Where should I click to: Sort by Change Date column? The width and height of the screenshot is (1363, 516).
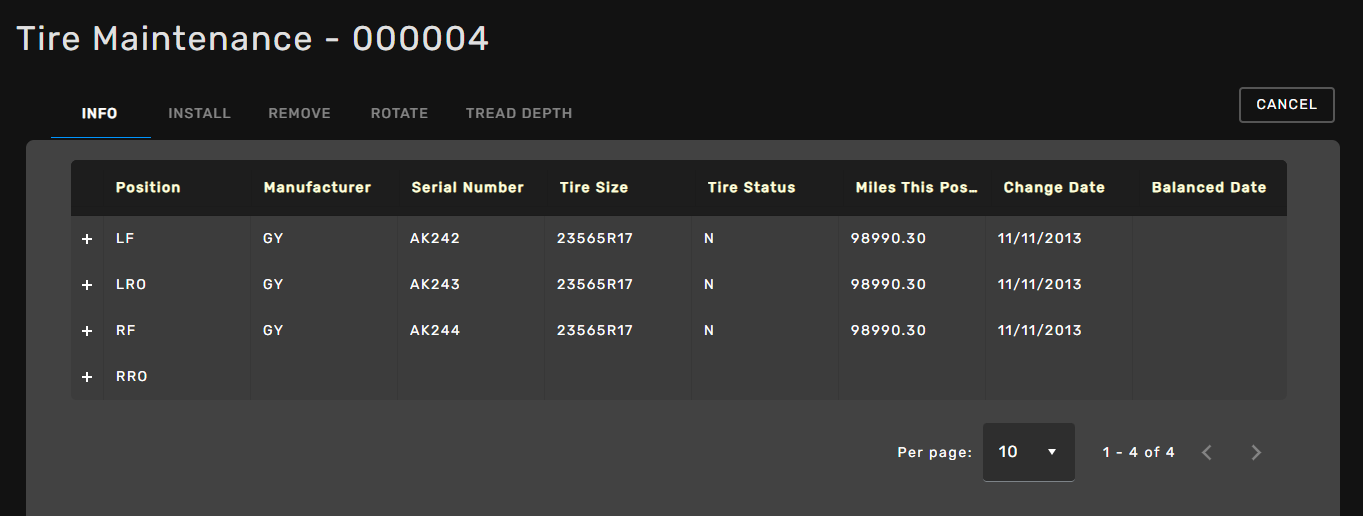click(1054, 187)
